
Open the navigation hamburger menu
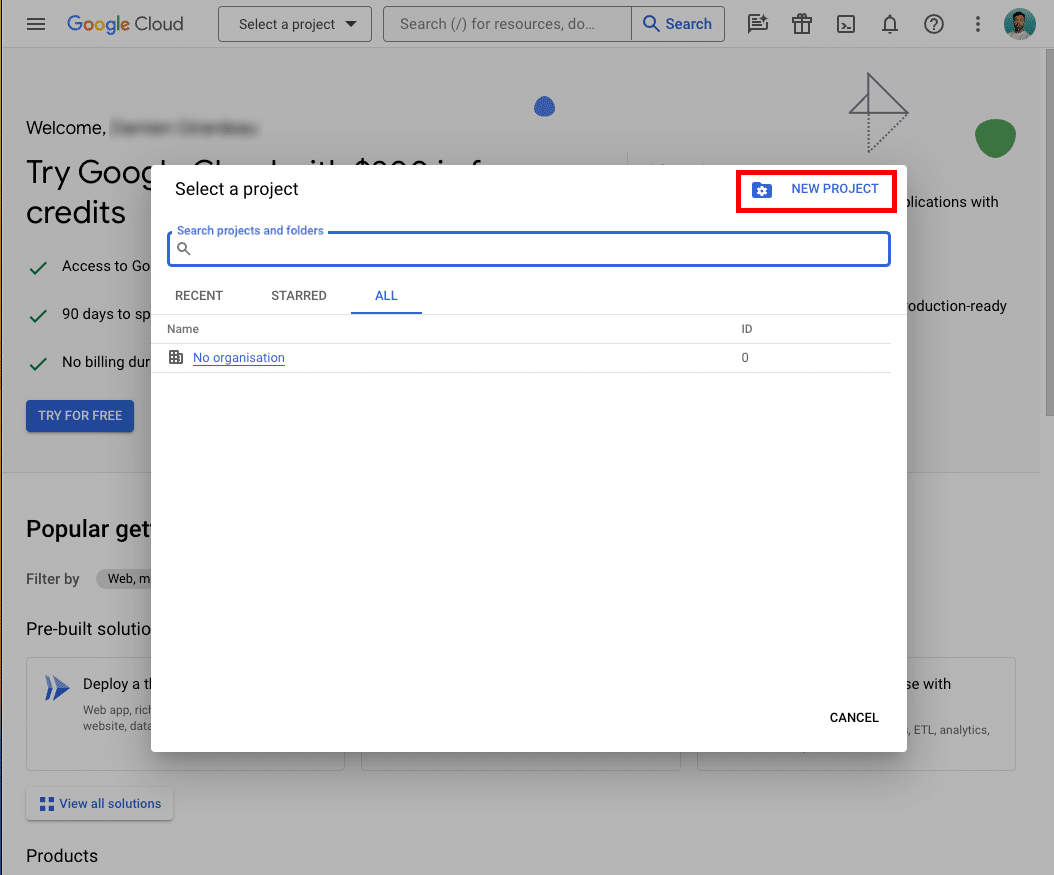36,24
